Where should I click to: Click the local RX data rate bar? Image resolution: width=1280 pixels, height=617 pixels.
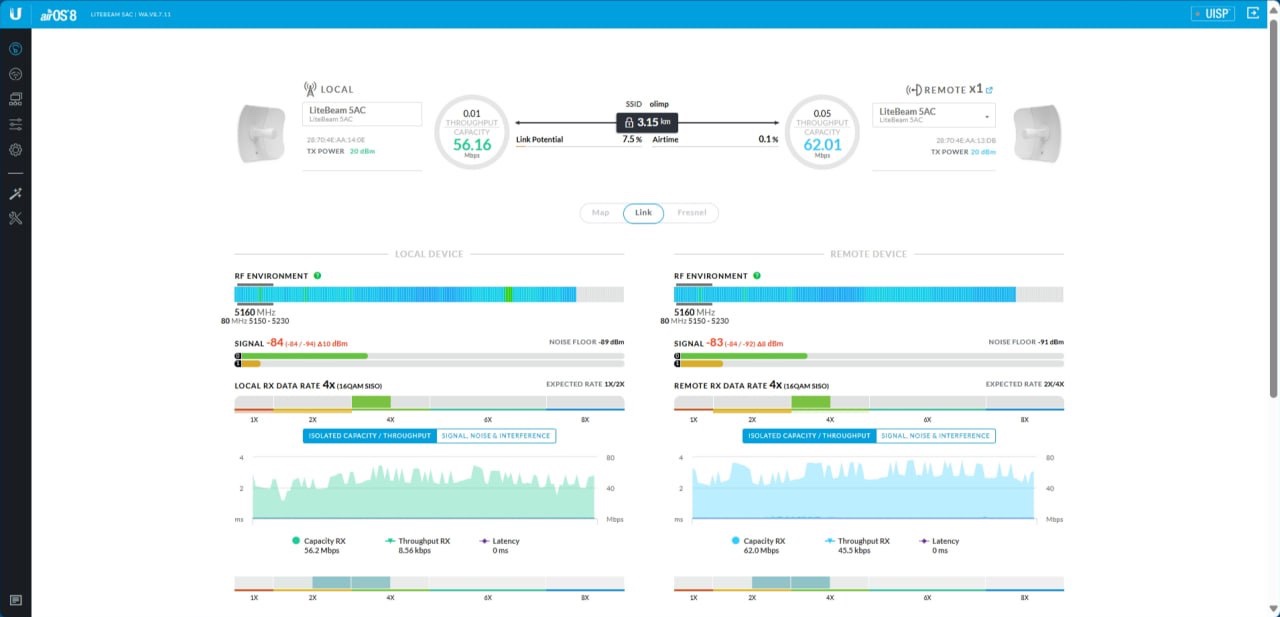point(429,403)
